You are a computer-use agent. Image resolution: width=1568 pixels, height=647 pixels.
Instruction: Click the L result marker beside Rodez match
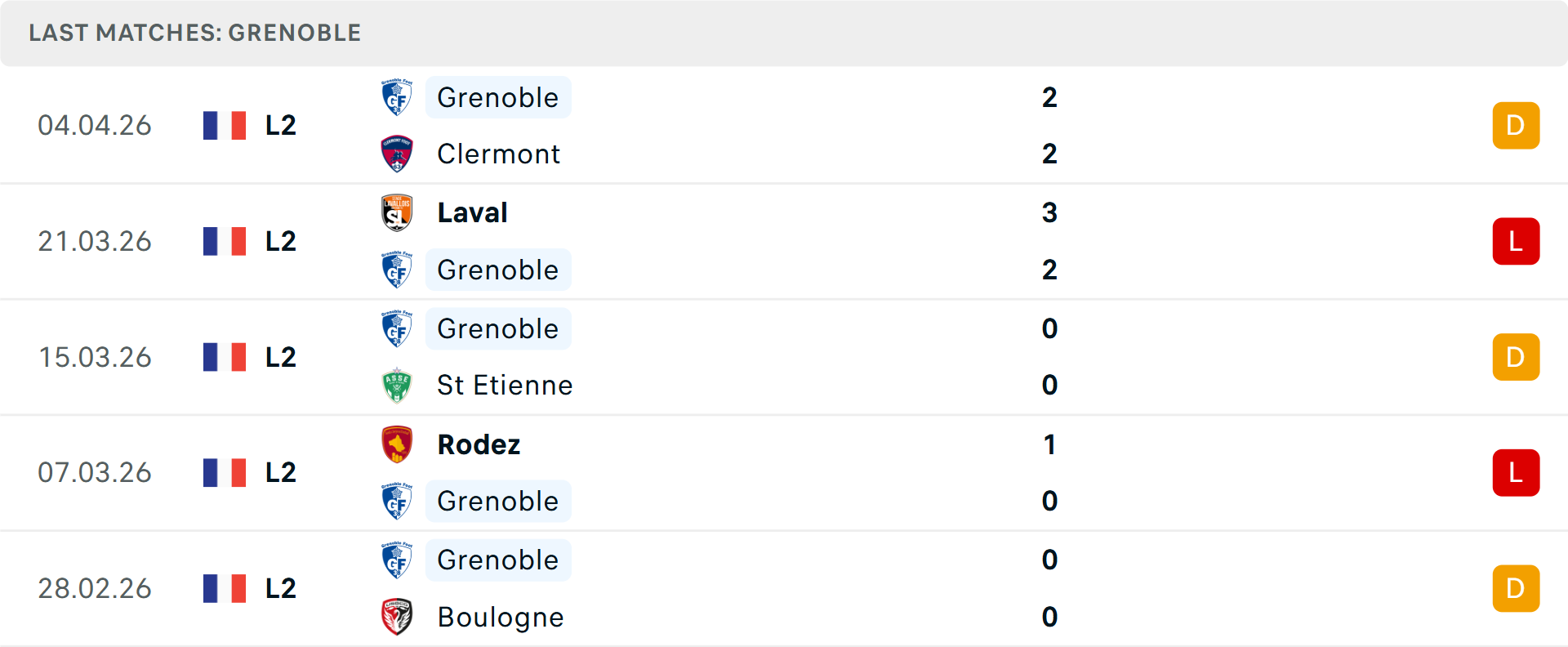[x=1517, y=472]
